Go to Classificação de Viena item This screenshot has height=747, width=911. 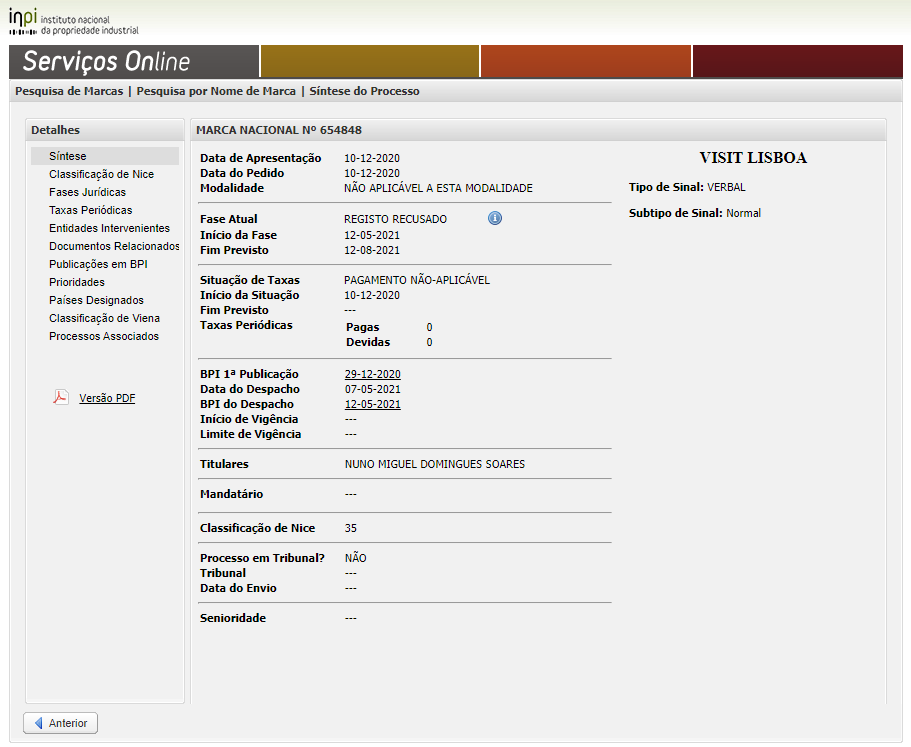(x=104, y=318)
